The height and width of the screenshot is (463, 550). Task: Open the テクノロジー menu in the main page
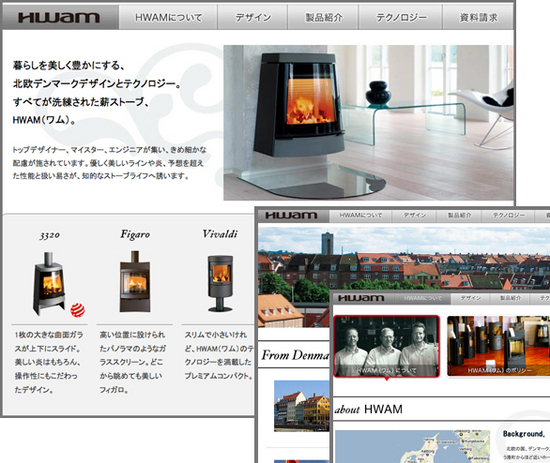pos(401,17)
